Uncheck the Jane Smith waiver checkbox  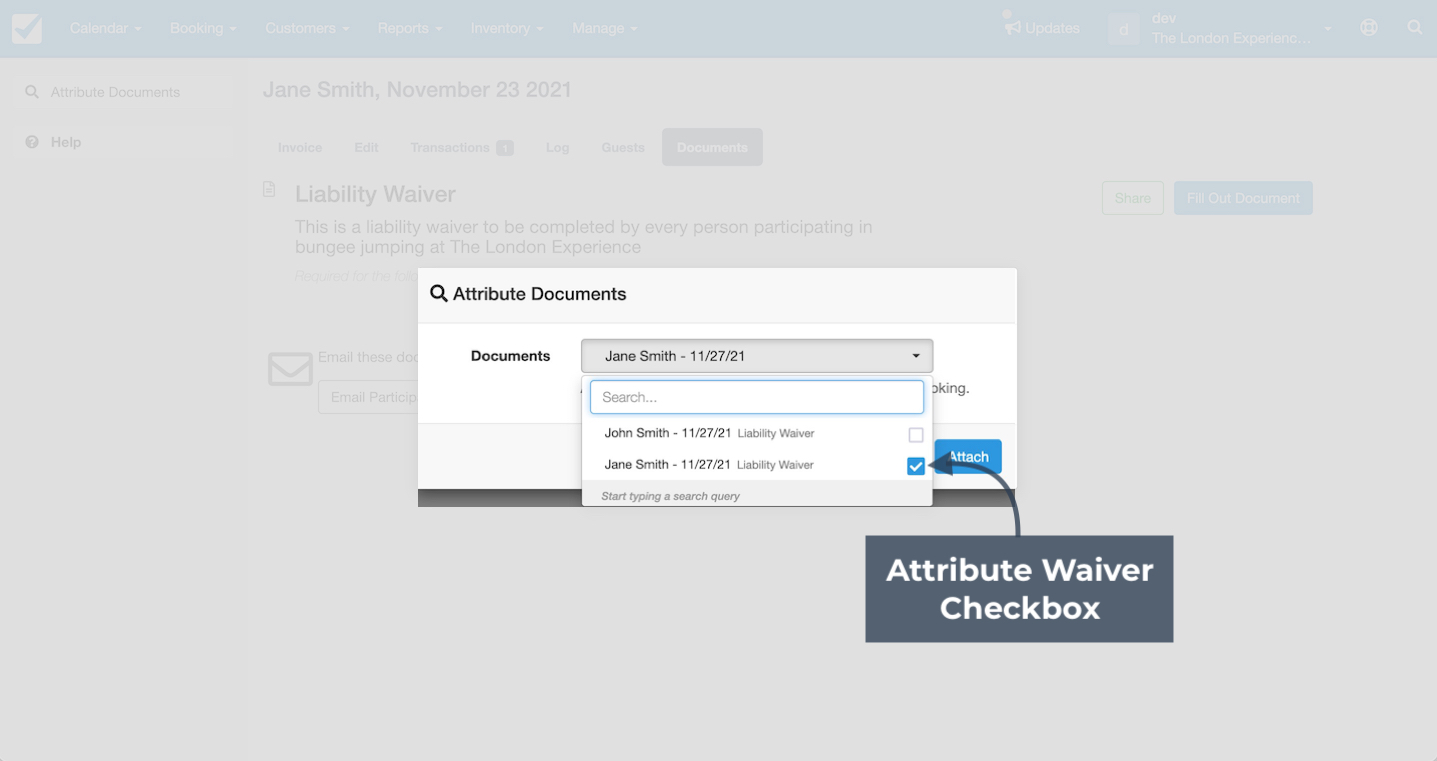pos(916,466)
